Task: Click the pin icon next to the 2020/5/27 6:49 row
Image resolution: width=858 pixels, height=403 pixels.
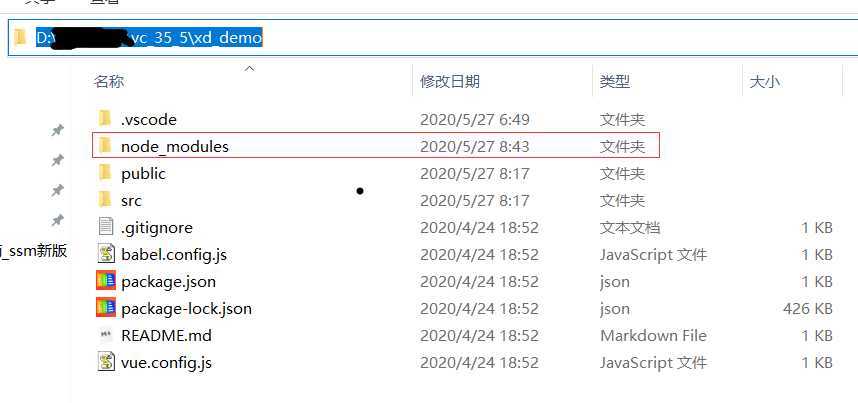Action: point(57,130)
